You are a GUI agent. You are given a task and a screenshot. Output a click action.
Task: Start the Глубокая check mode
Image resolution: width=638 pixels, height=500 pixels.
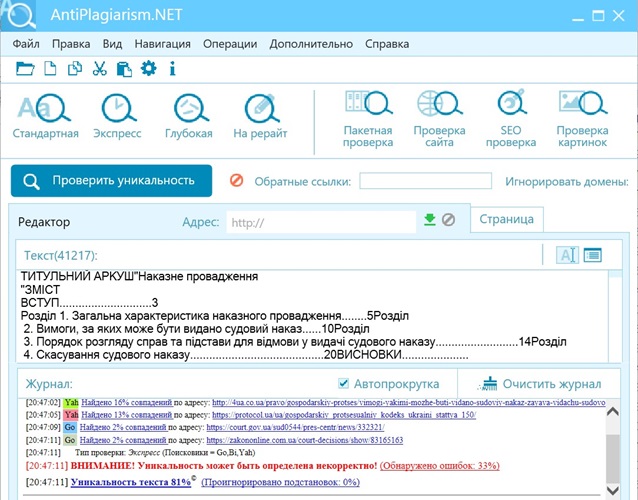click(x=189, y=116)
